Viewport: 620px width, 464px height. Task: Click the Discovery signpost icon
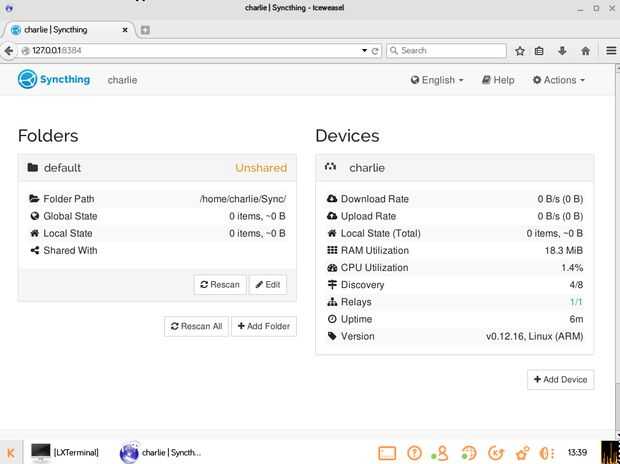pyautogui.click(x=332, y=285)
